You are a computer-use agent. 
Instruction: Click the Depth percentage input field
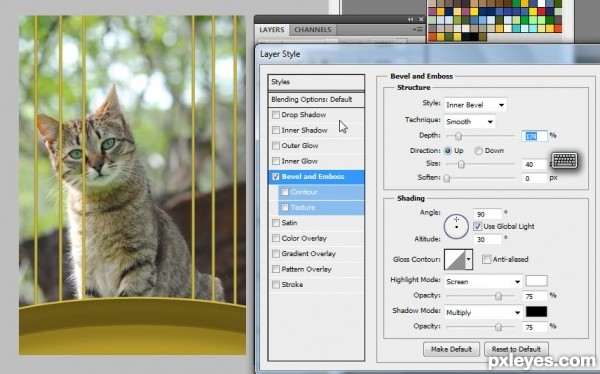(x=534, y=136)
